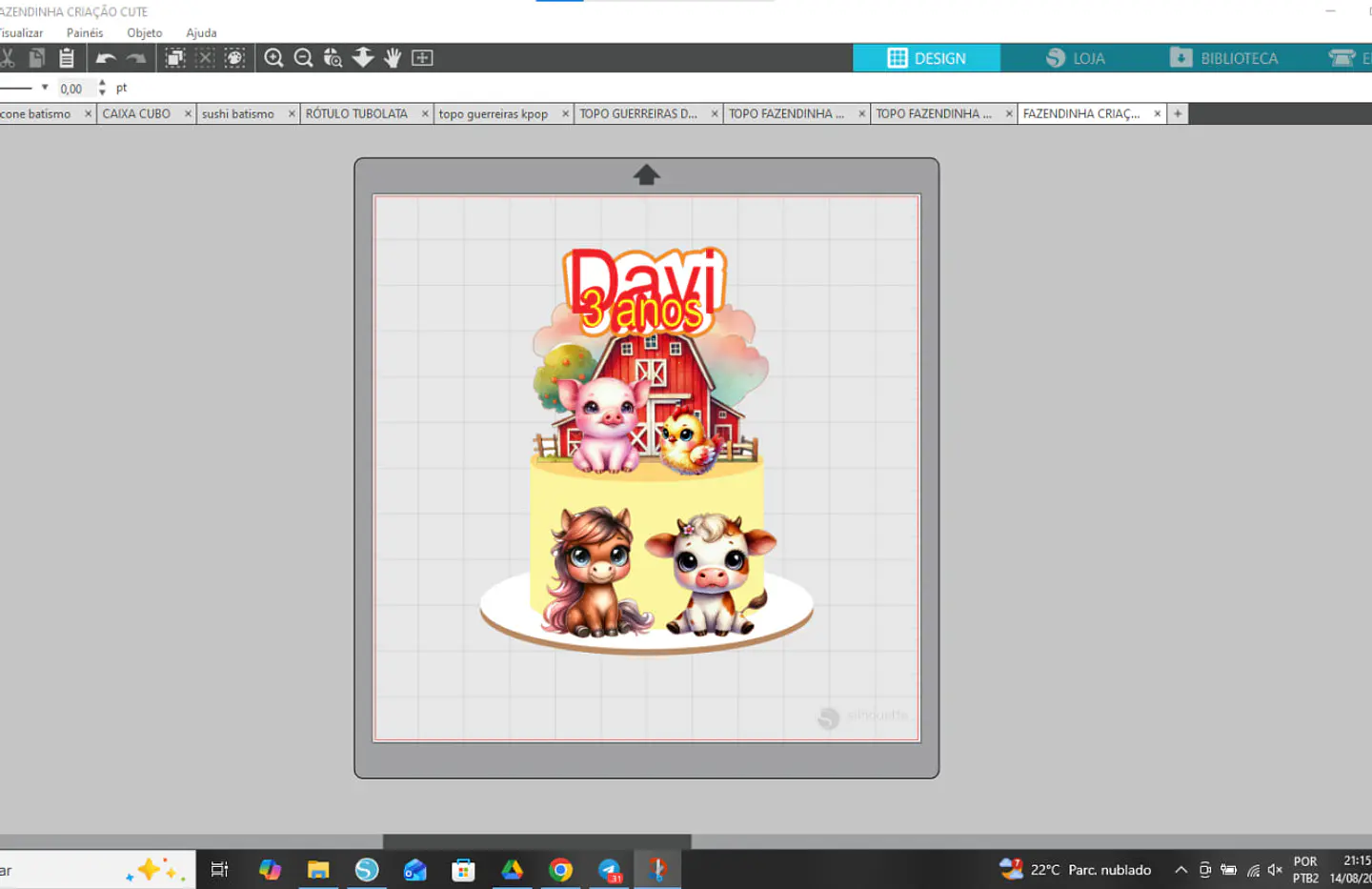Image resolution: width=1372 pixels, height=889 pixels.
Task: Click the cutting mat load arrow
Action: point(647,174)
